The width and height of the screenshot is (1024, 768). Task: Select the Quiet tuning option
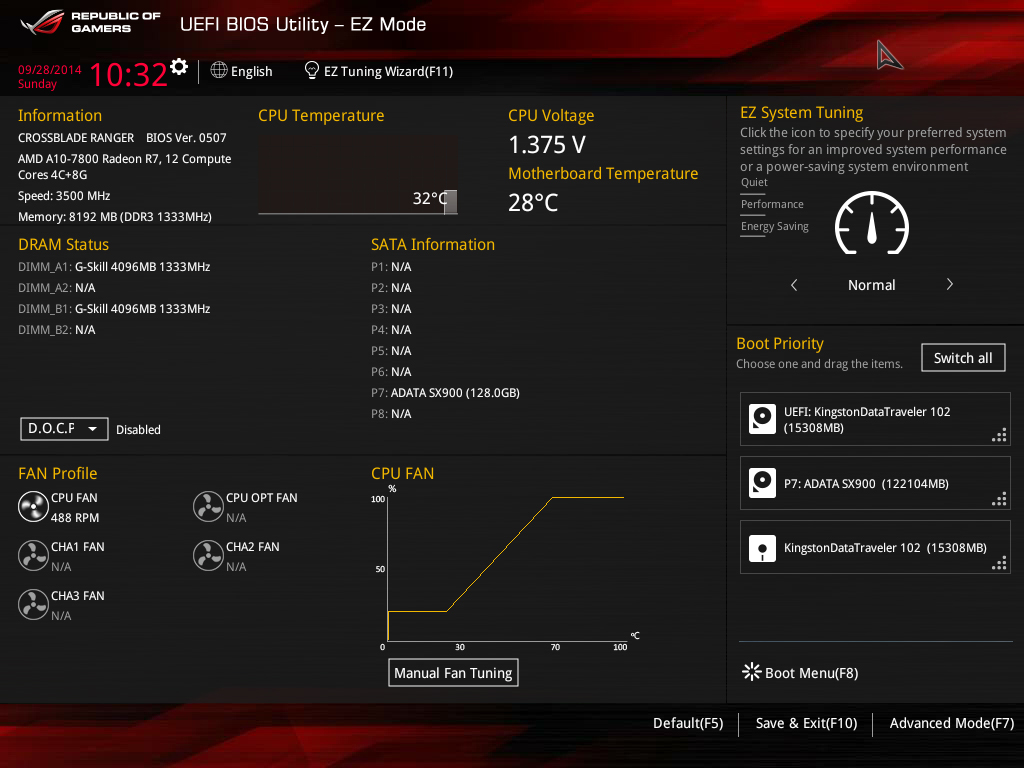coord(754,182)
